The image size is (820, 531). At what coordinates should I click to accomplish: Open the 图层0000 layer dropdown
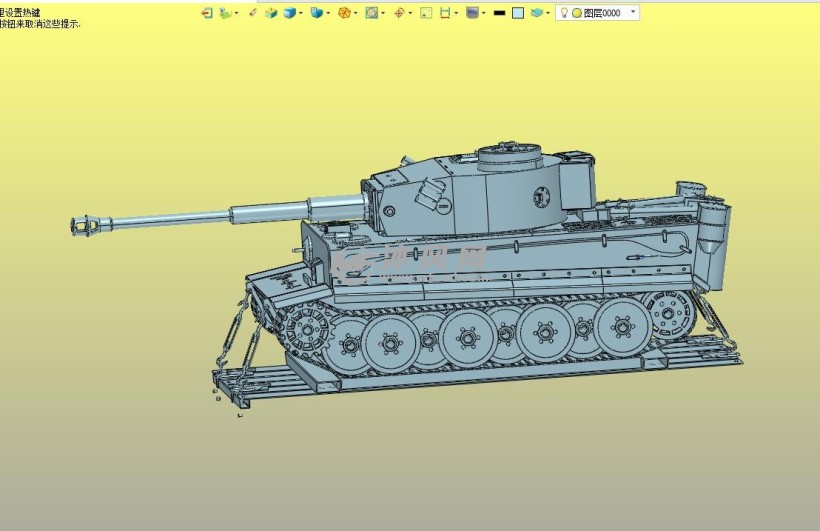[x=632, y=12]
